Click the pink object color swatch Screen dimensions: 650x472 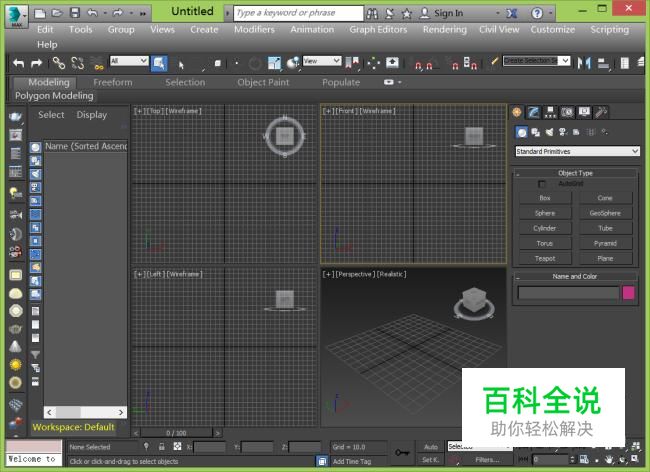(629, 293)
